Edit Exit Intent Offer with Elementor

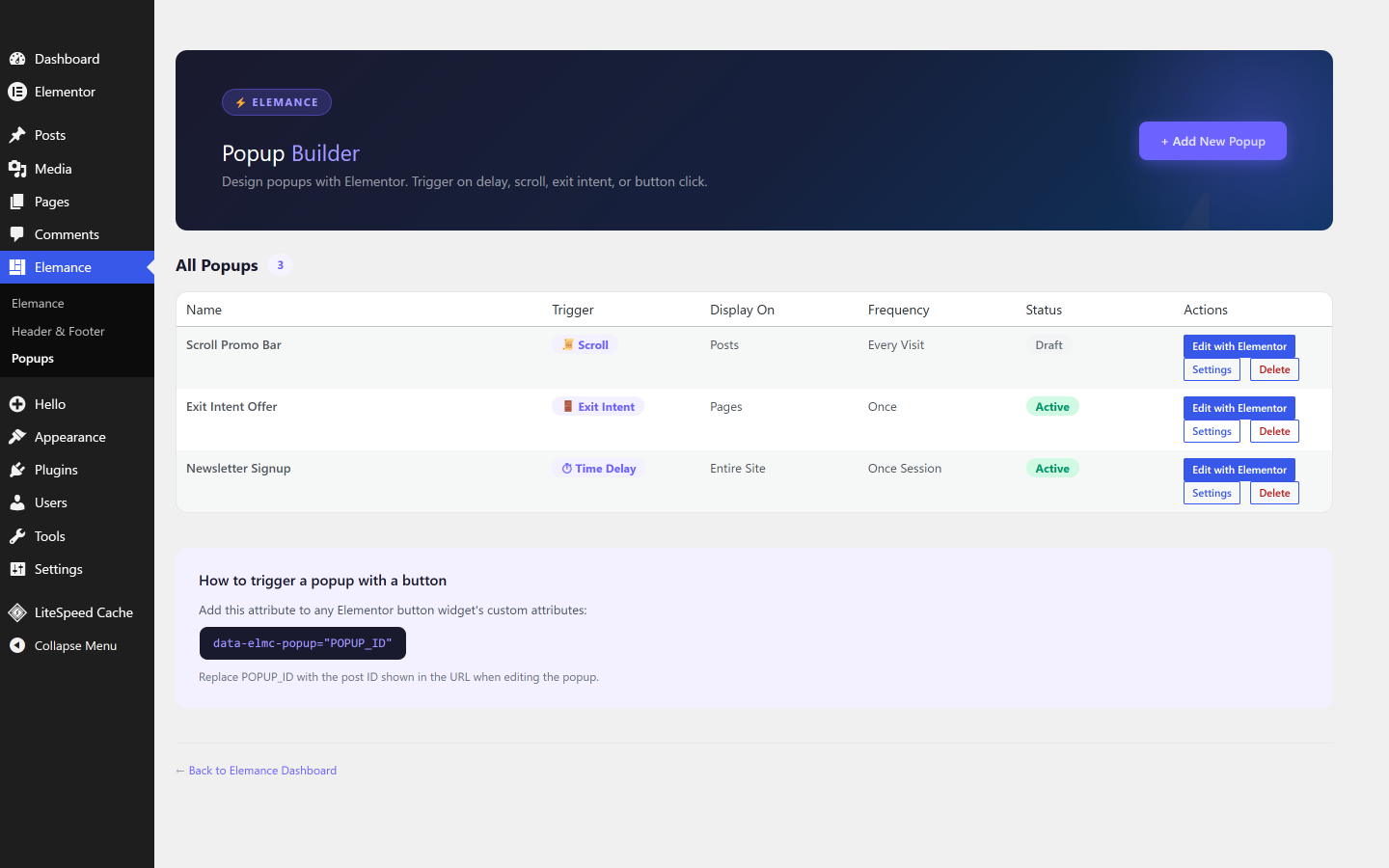[x=1239, y=408]
